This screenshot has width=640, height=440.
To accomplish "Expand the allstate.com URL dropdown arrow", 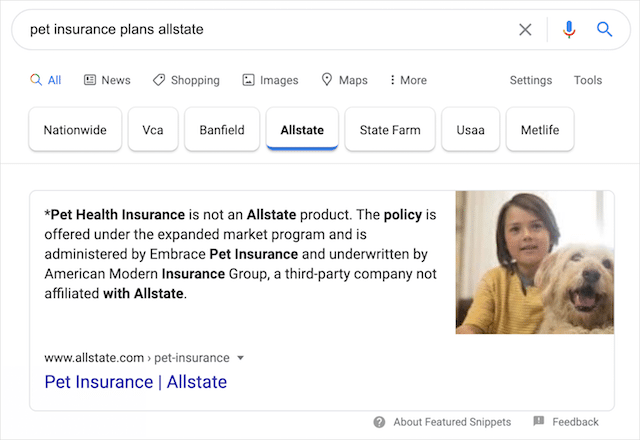I will coord(241,358).
